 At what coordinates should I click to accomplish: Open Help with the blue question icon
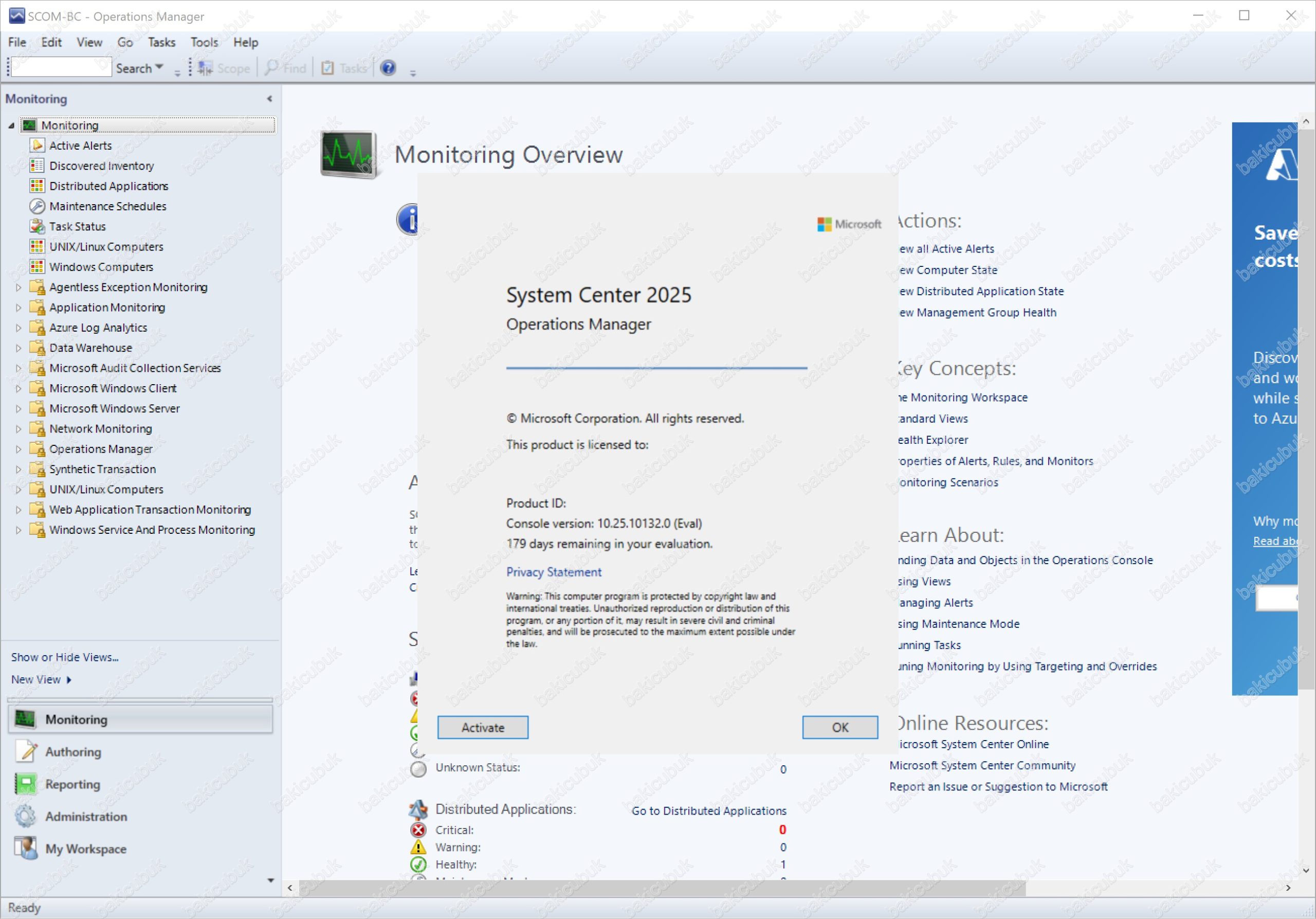[388, 68]
